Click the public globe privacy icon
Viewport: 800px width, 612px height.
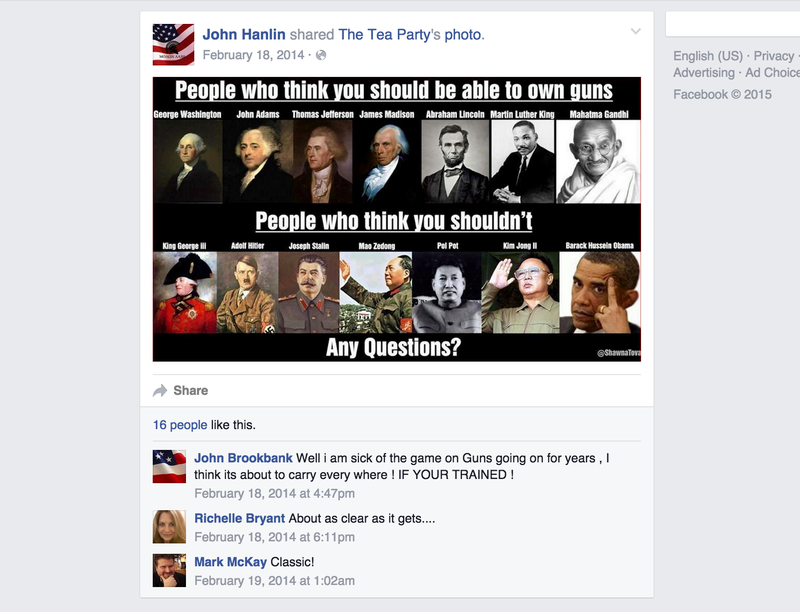321,55
